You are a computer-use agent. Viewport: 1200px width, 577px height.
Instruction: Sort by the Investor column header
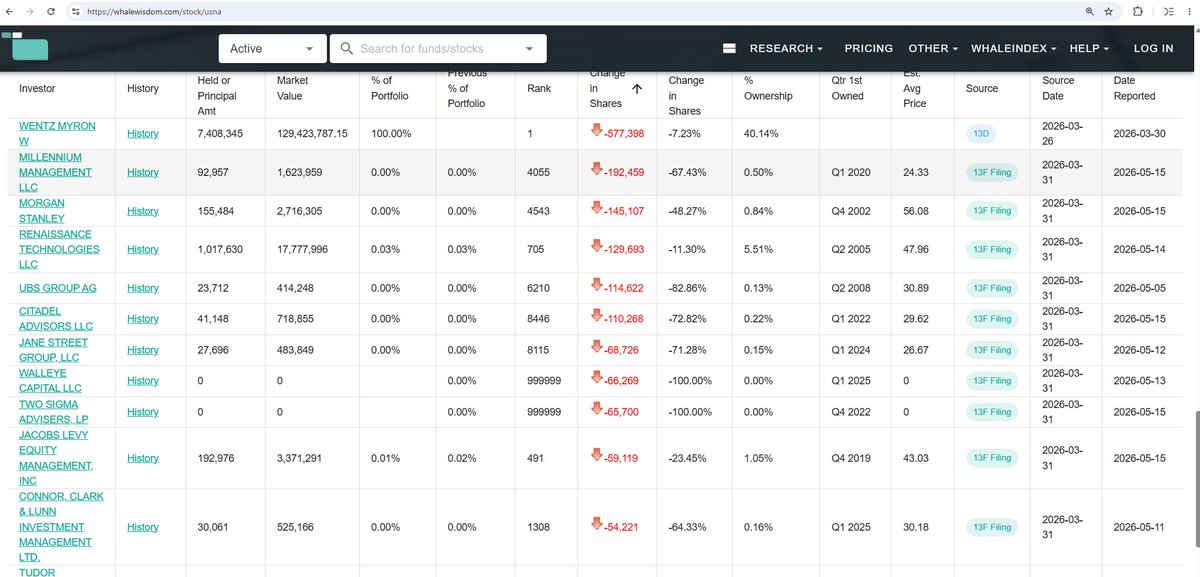pyautogui.click(x=37, y=88)
